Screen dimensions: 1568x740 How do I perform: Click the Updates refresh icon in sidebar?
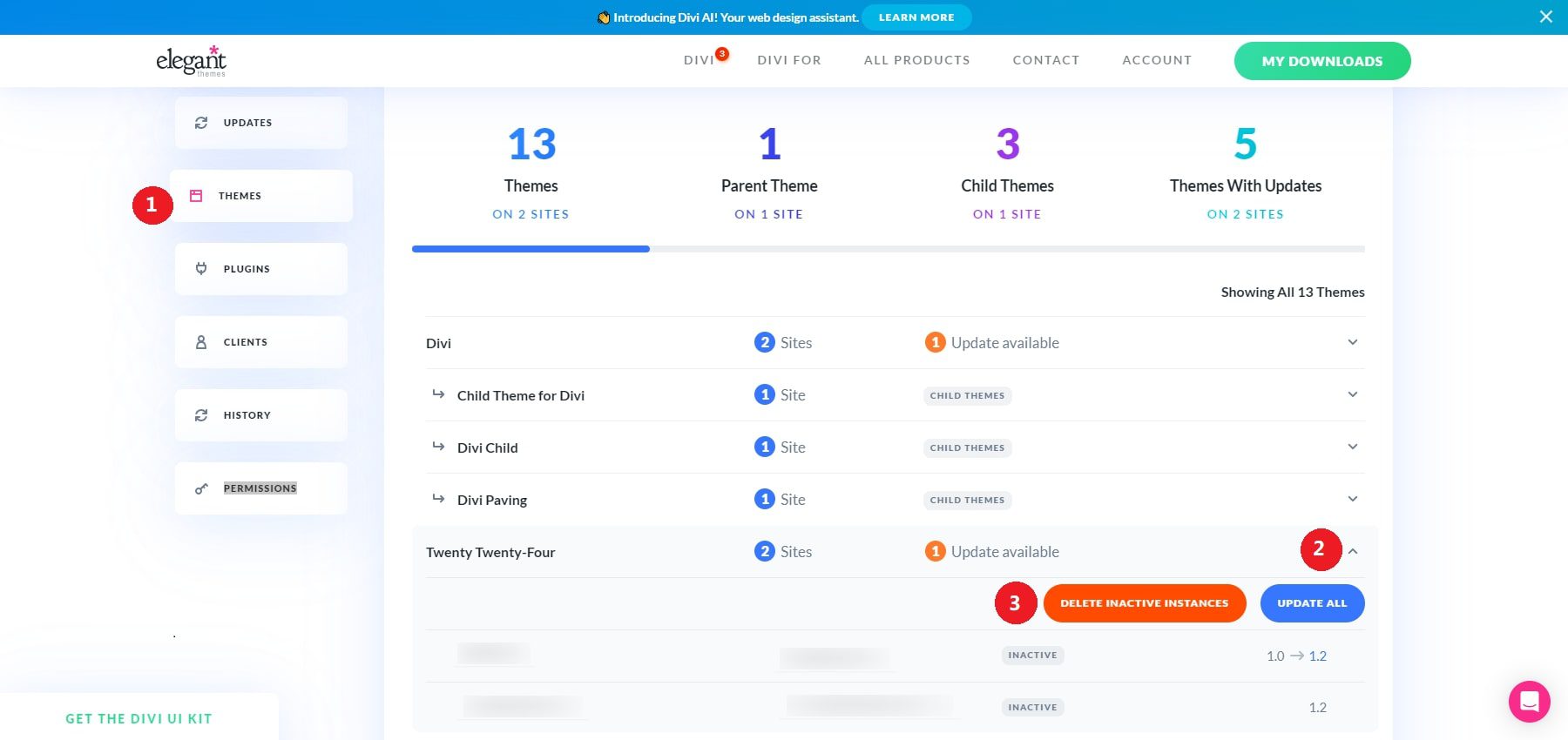(x=201, y=123)
